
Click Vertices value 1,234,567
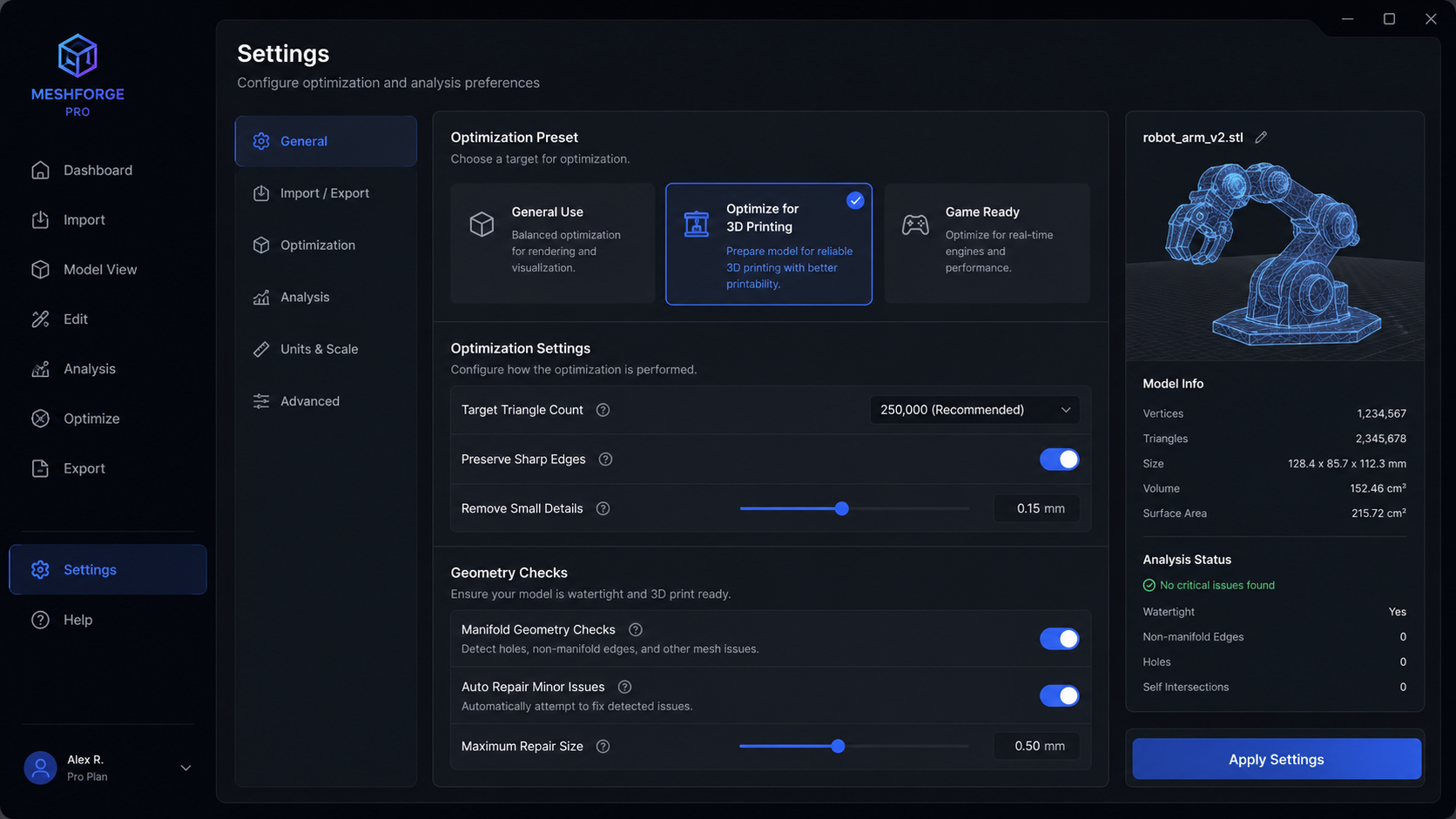coord(1381,413)
